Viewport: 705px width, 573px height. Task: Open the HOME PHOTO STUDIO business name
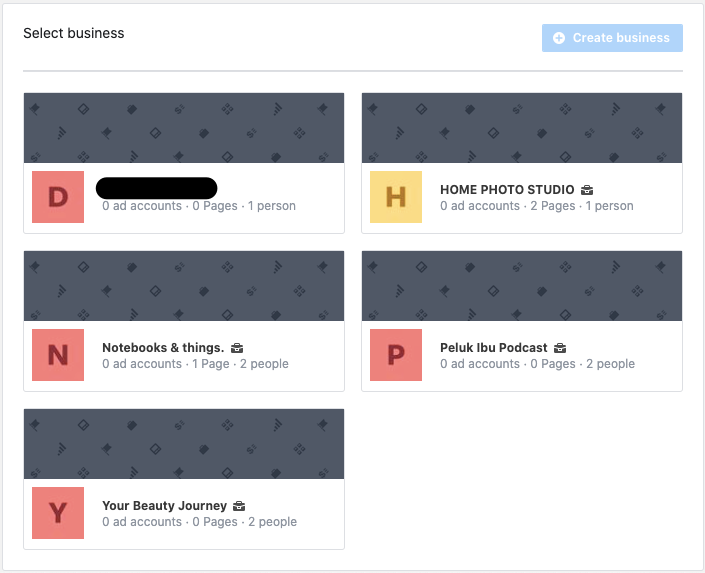click(x=507, y=190)
